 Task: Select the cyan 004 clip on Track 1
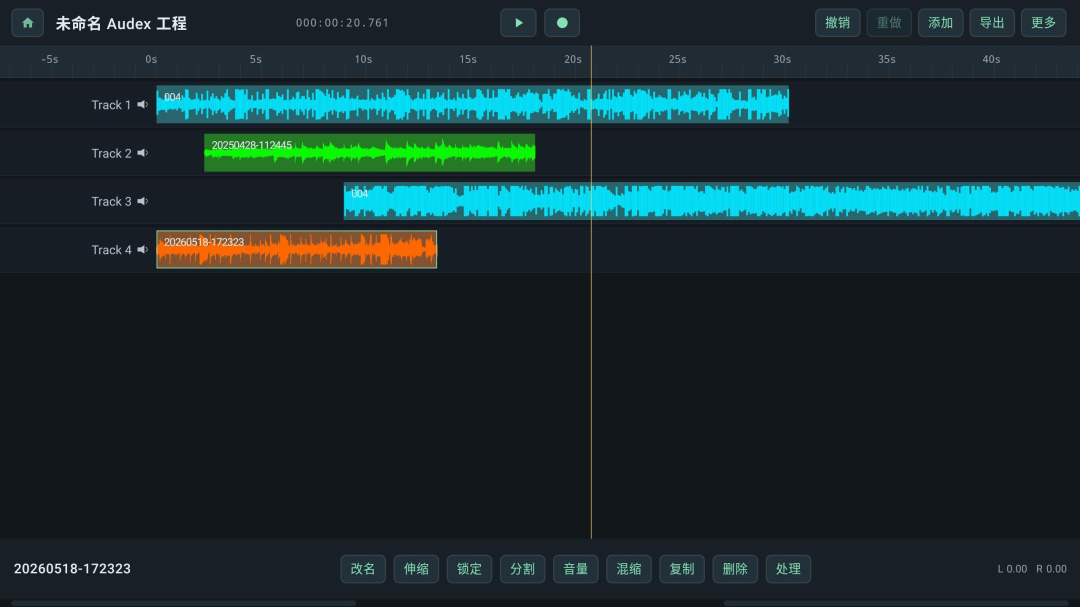coord(472,105)
